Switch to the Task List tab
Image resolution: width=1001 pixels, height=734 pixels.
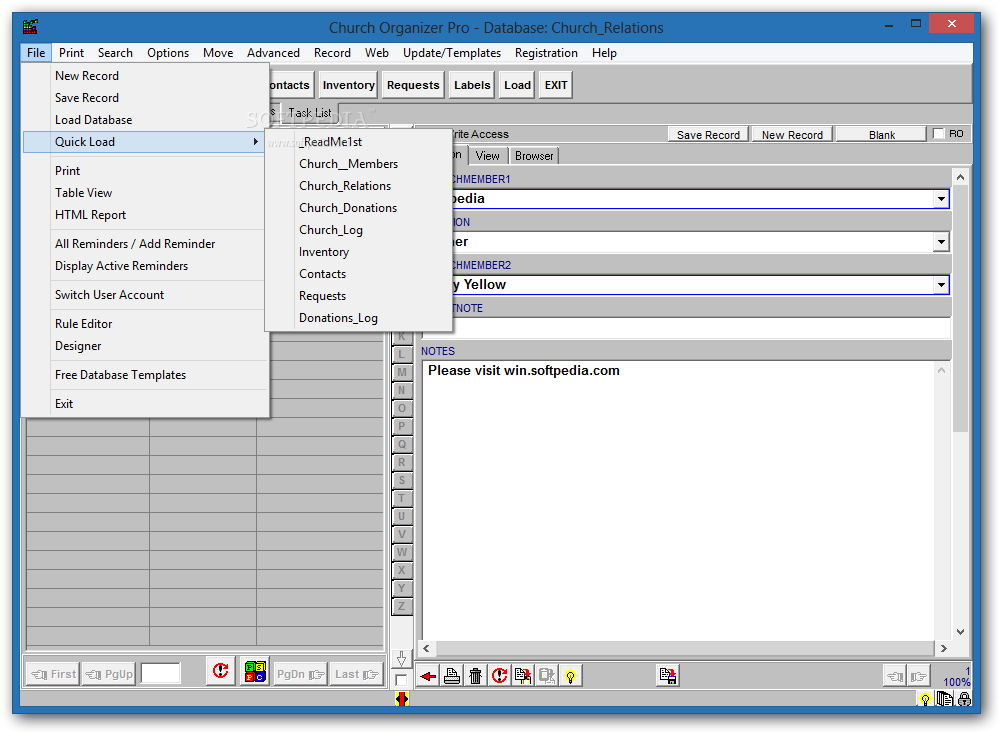[310, 113]
